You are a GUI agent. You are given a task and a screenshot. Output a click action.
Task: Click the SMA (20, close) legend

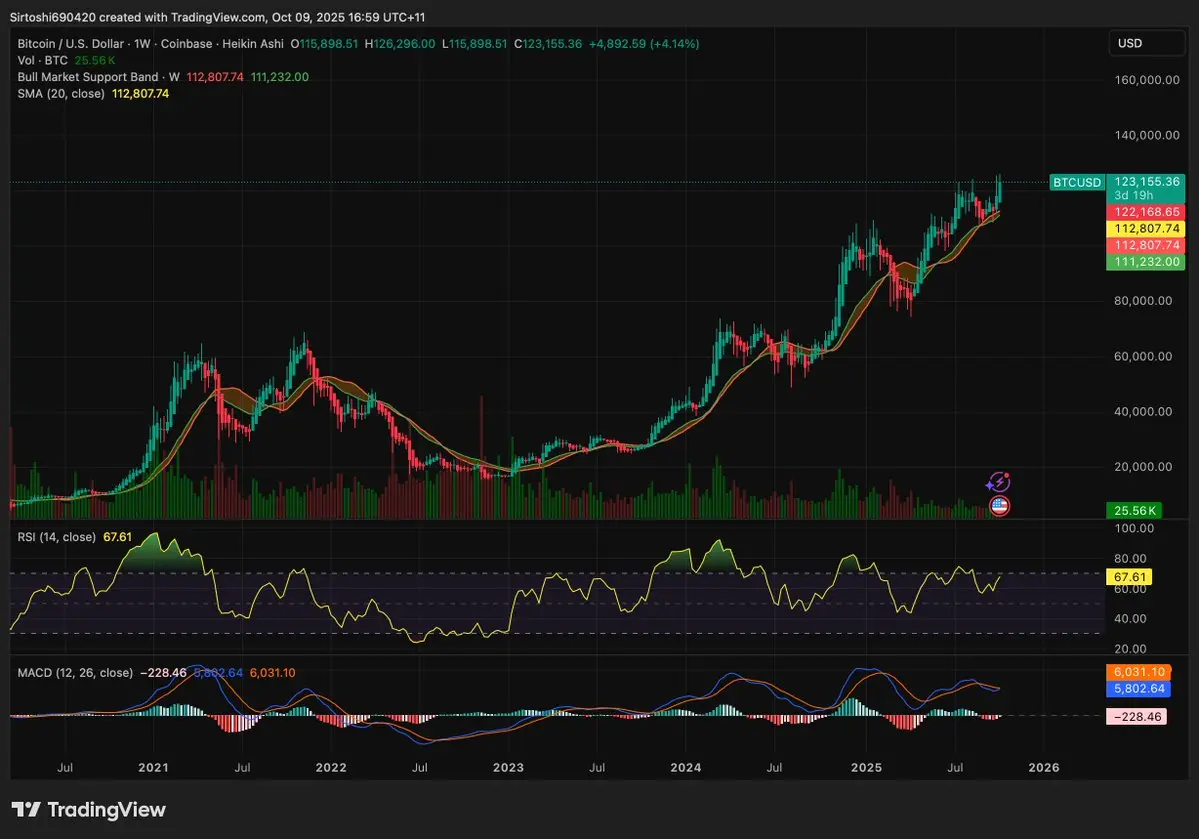pos(61,93)
